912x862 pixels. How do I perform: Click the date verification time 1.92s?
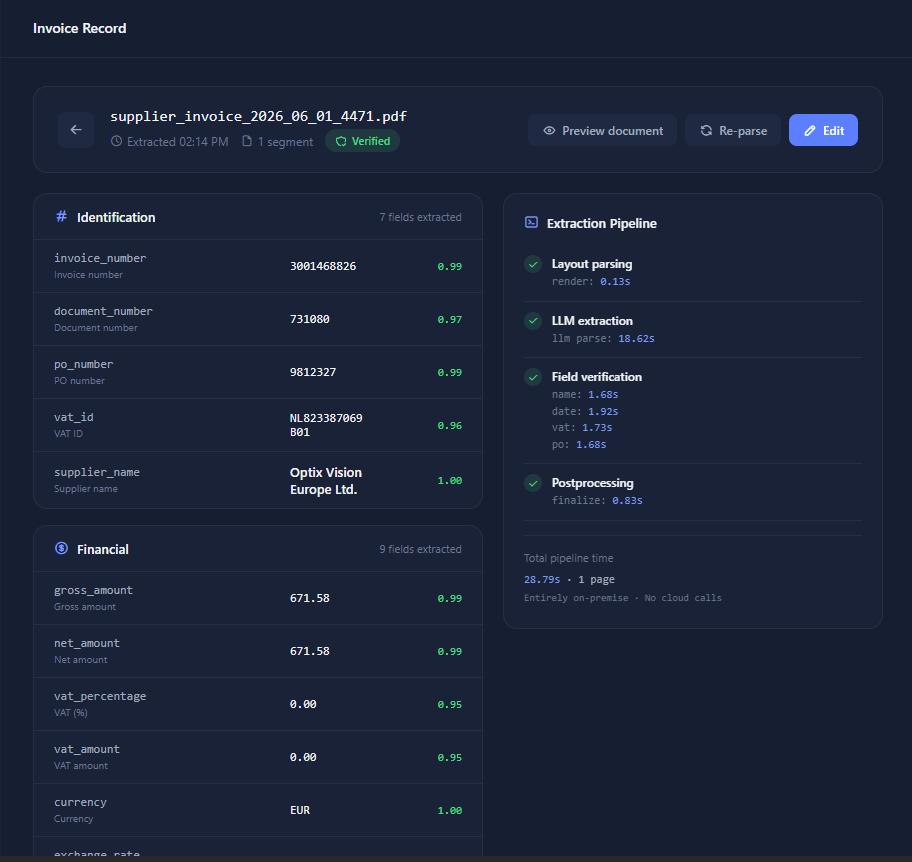point(603,411)
